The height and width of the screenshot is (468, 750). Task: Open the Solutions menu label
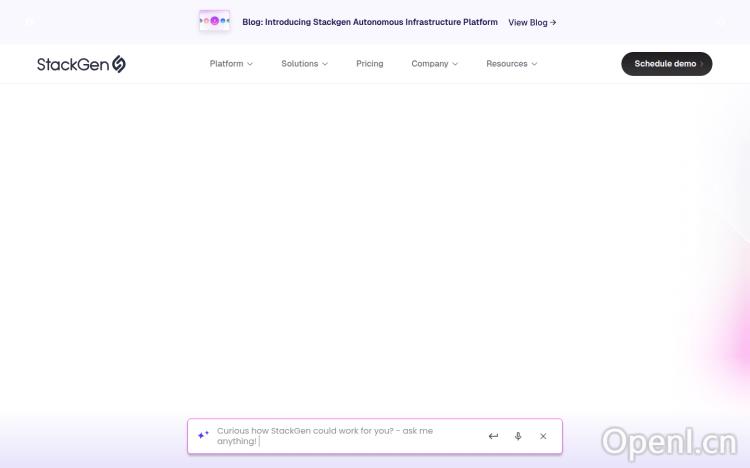click(299, 64)
